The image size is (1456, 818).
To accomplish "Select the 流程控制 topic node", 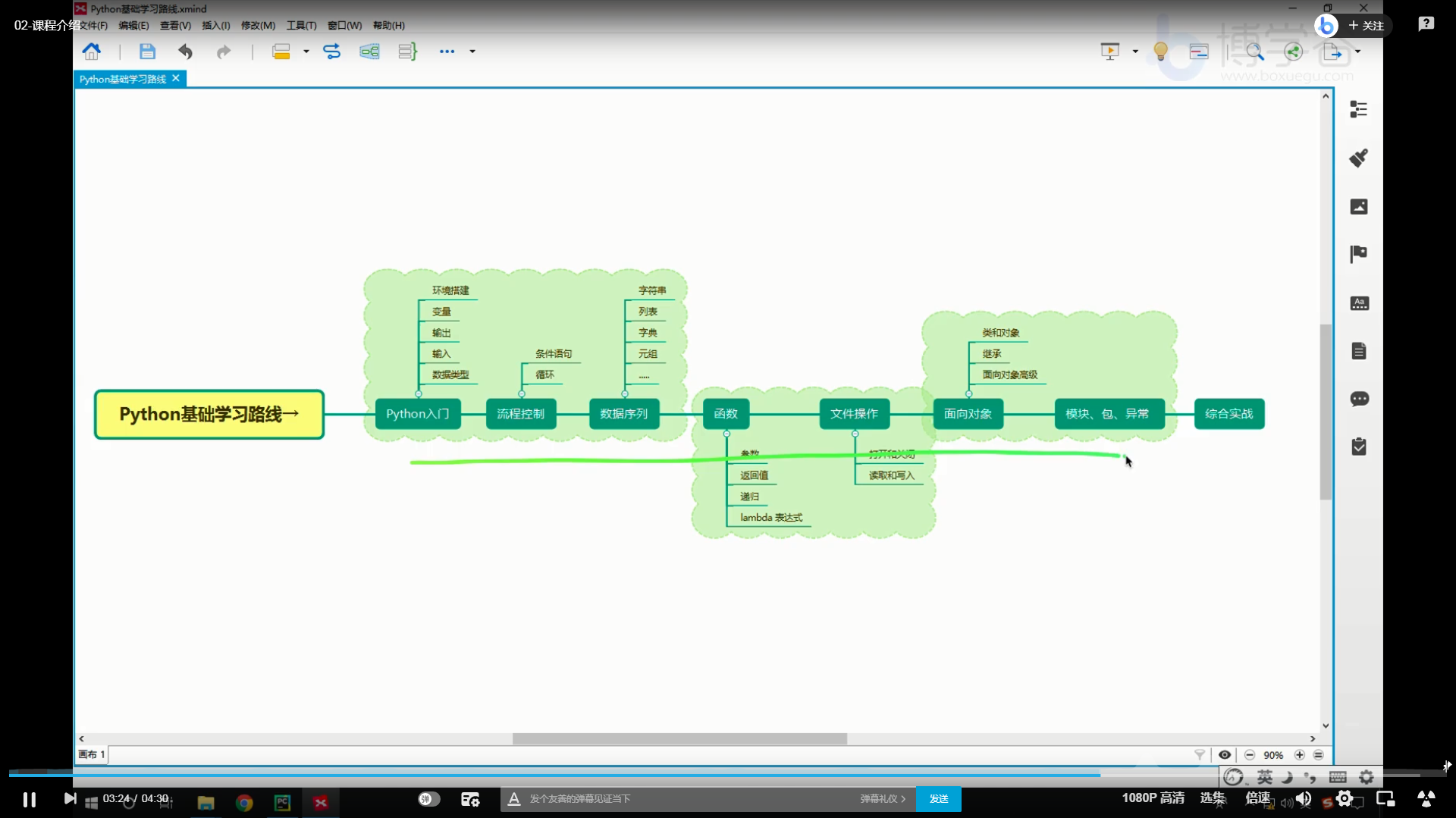I will (x=521, y=414).
